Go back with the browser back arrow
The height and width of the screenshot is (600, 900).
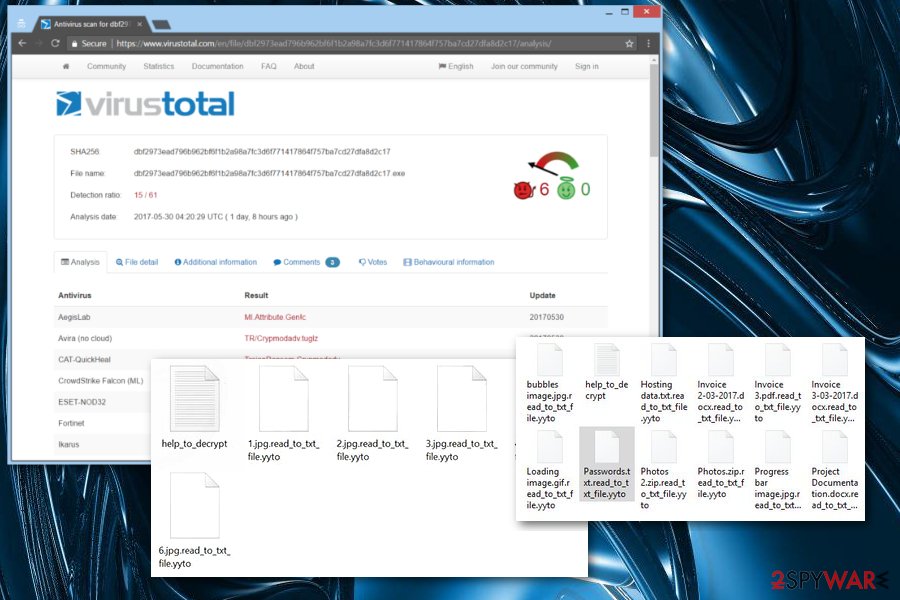click(x=22, y=43)
